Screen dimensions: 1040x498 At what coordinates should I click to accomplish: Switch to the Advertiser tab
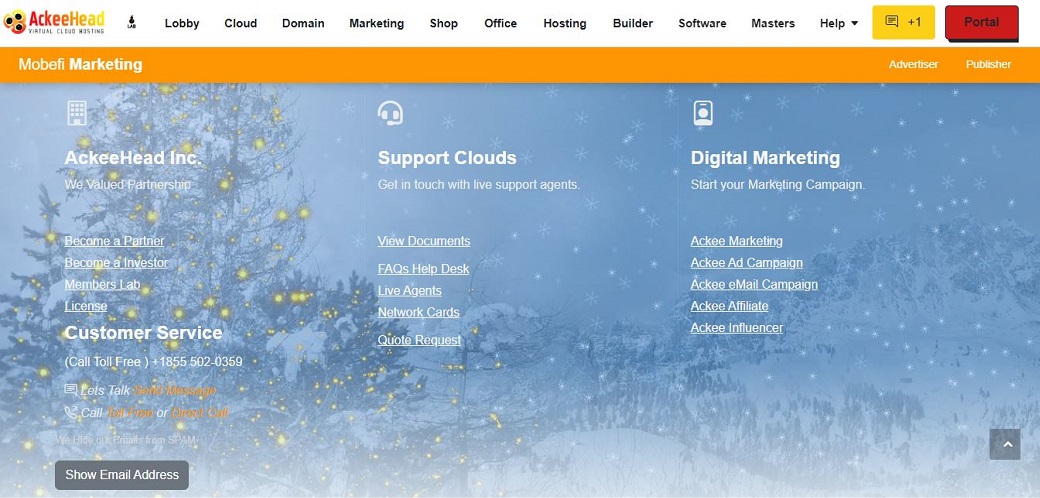point(913,64)
